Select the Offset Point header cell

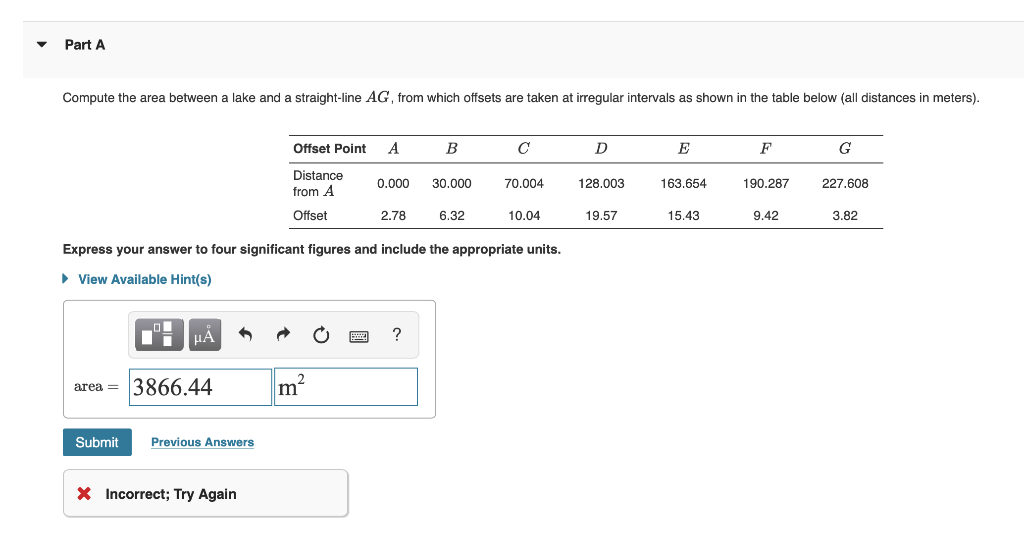tap(330, 149)
